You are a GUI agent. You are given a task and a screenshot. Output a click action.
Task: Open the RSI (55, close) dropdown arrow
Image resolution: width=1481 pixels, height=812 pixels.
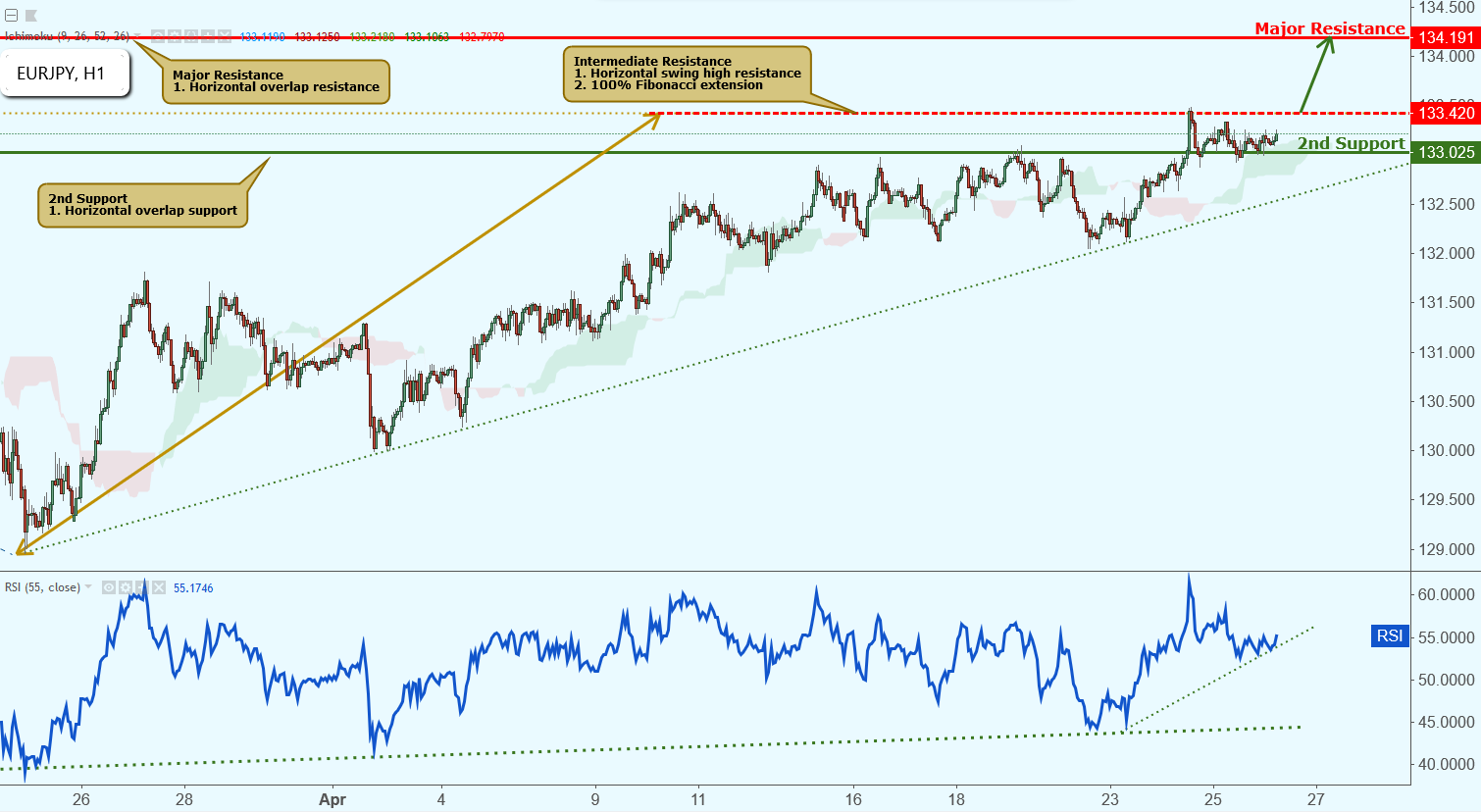[x=88, y=586]
